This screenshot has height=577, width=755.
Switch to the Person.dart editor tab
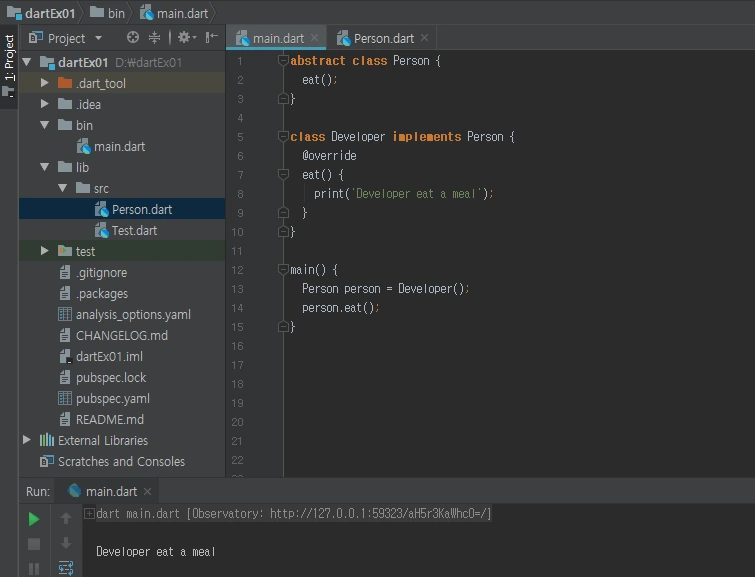[x=383, y=38]
